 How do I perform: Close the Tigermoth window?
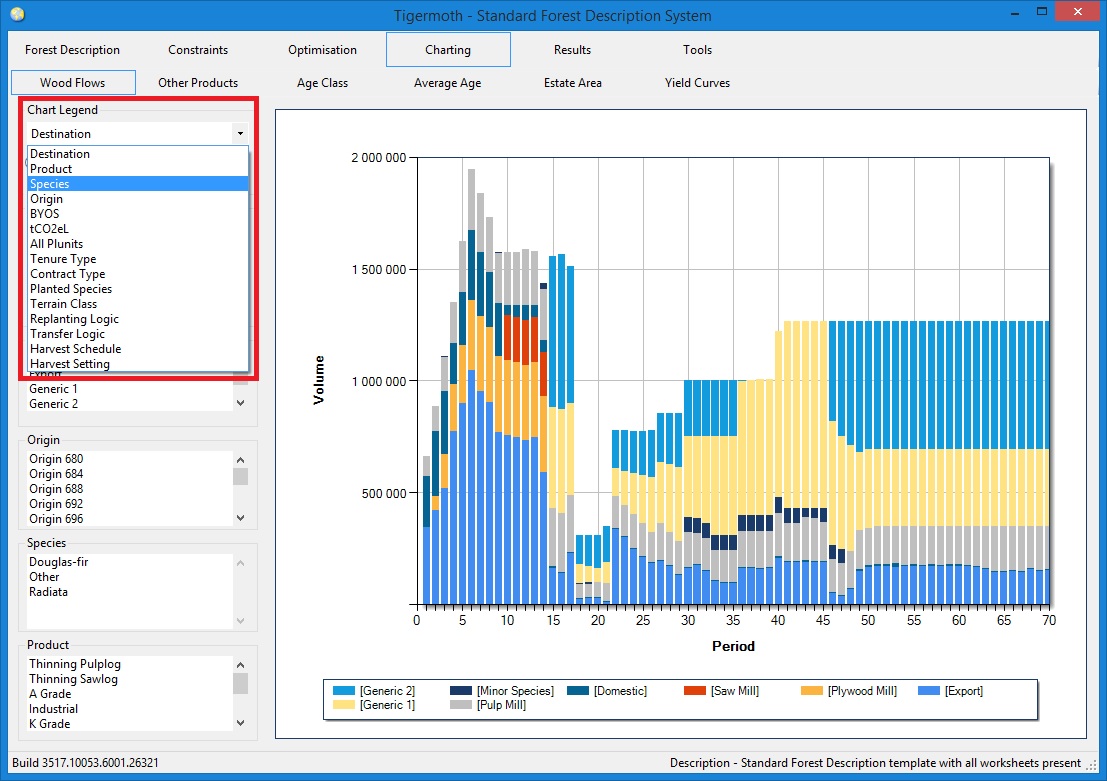pyautogui.click(x=1077, y=11)
